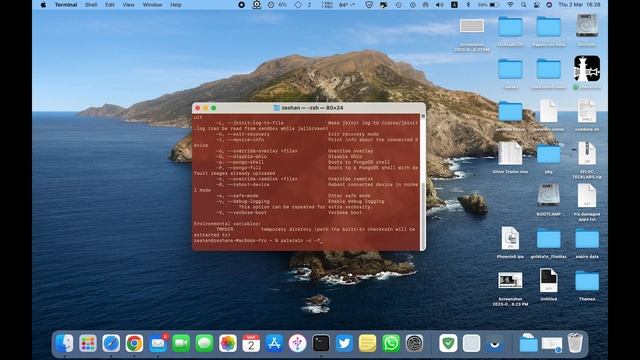Launch Safari from the Dock
This screenshot has width=640, height=360.
point(111,343)
